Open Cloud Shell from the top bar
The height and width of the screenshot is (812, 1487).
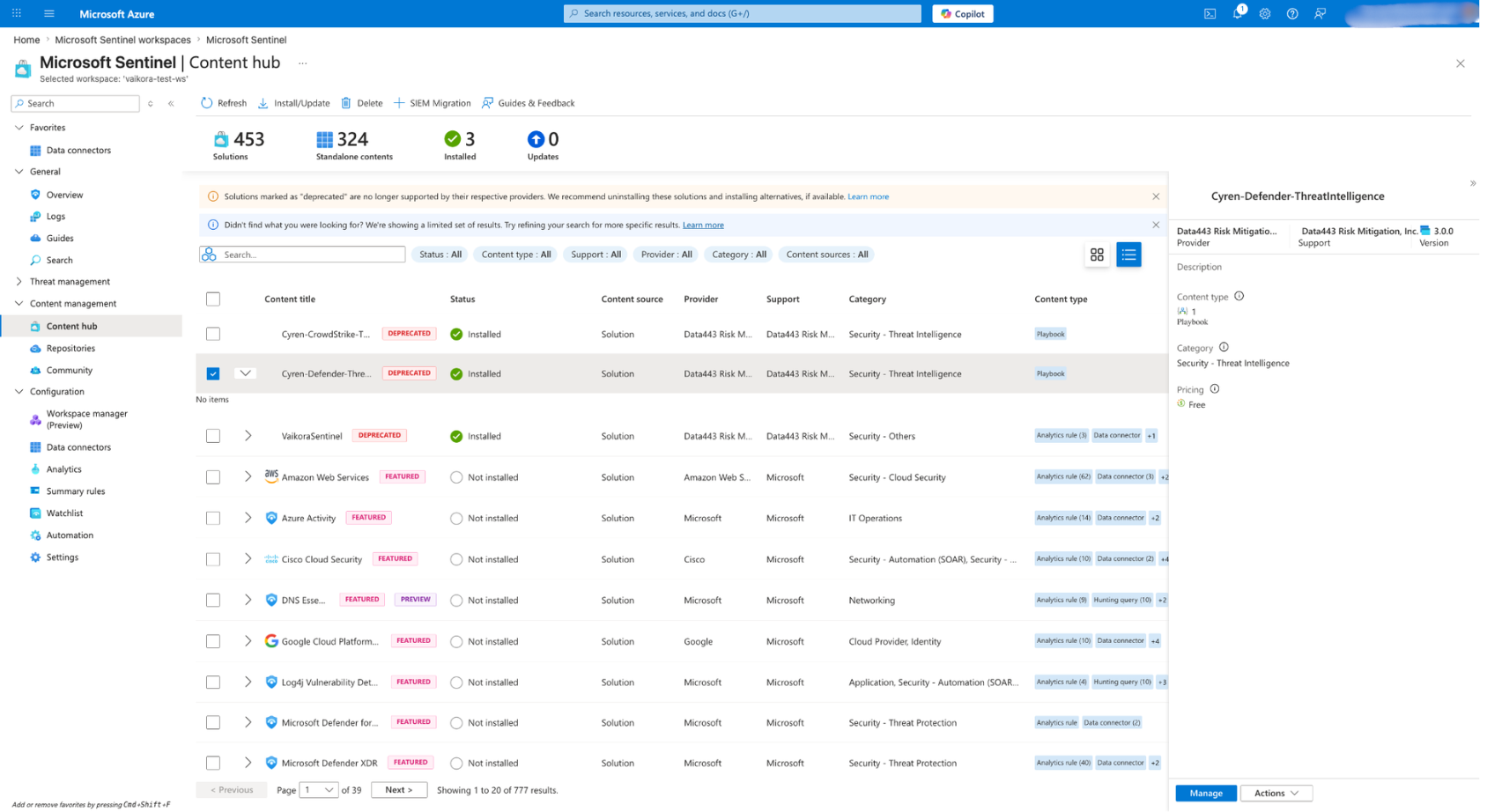[1210, 13]
